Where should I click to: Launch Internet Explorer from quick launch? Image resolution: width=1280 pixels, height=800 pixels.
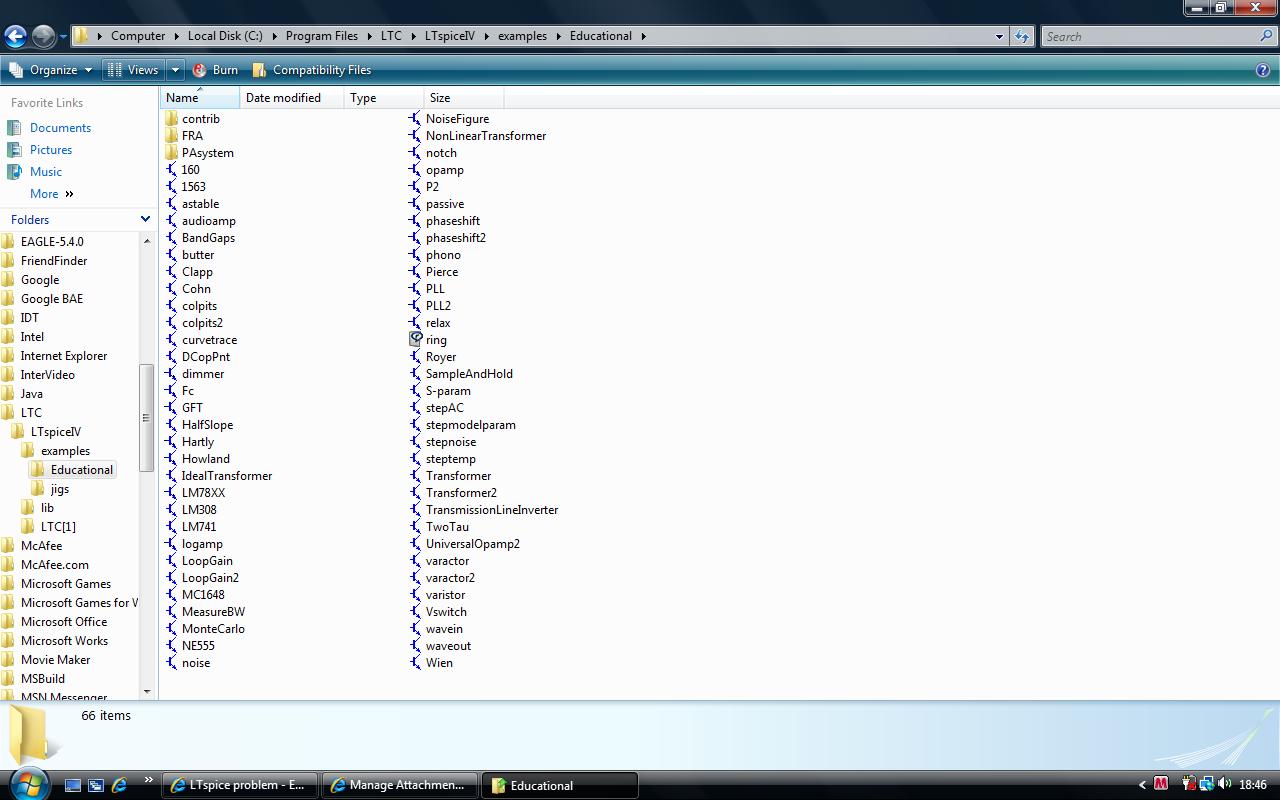[x=119, y=785]
